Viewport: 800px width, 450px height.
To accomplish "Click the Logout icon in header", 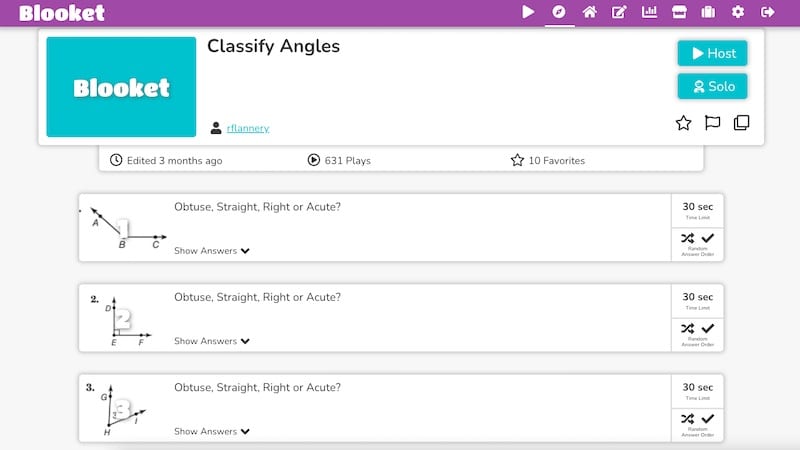I will pyautogui.click(x=767, y=12).
